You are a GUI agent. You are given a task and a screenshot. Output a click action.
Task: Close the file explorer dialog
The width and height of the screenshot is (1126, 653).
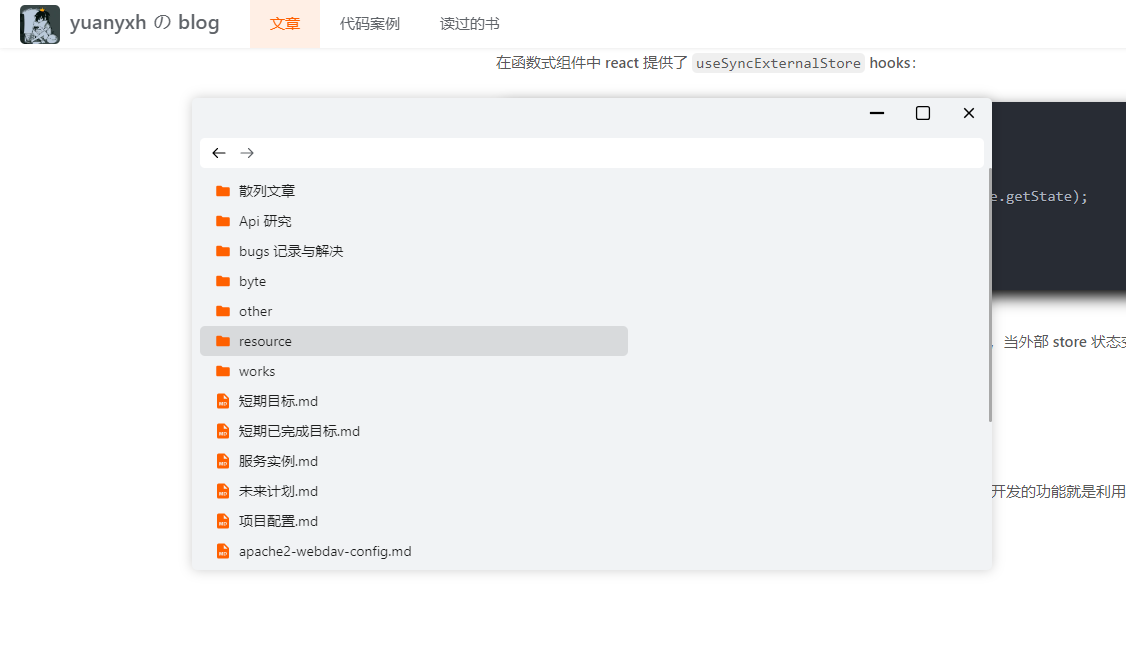pos(969,114)
